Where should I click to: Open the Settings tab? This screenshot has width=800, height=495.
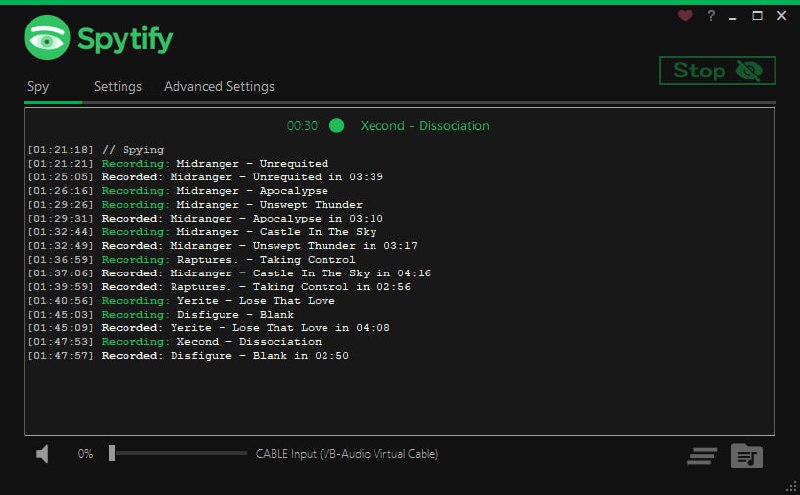(x=118, y=87)
